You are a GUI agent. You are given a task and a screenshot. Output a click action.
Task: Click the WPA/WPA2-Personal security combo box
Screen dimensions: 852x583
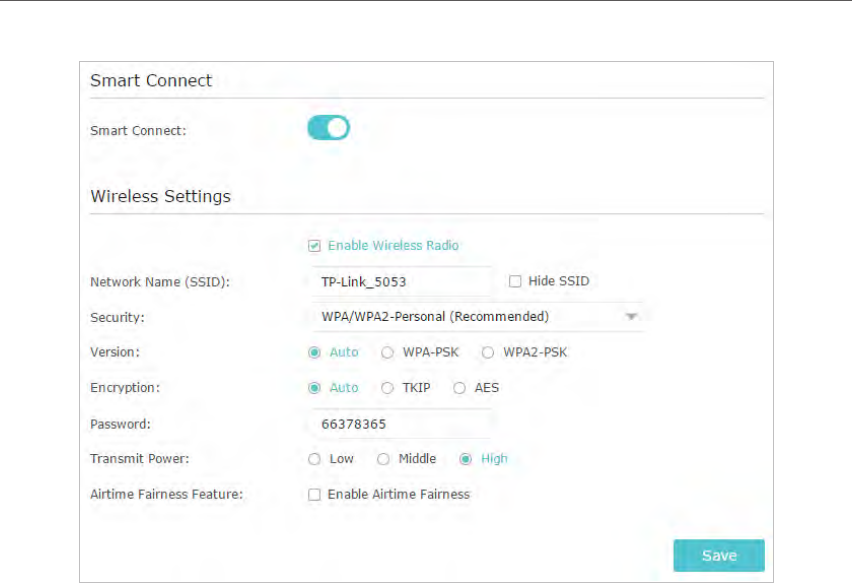click(477, 317)
